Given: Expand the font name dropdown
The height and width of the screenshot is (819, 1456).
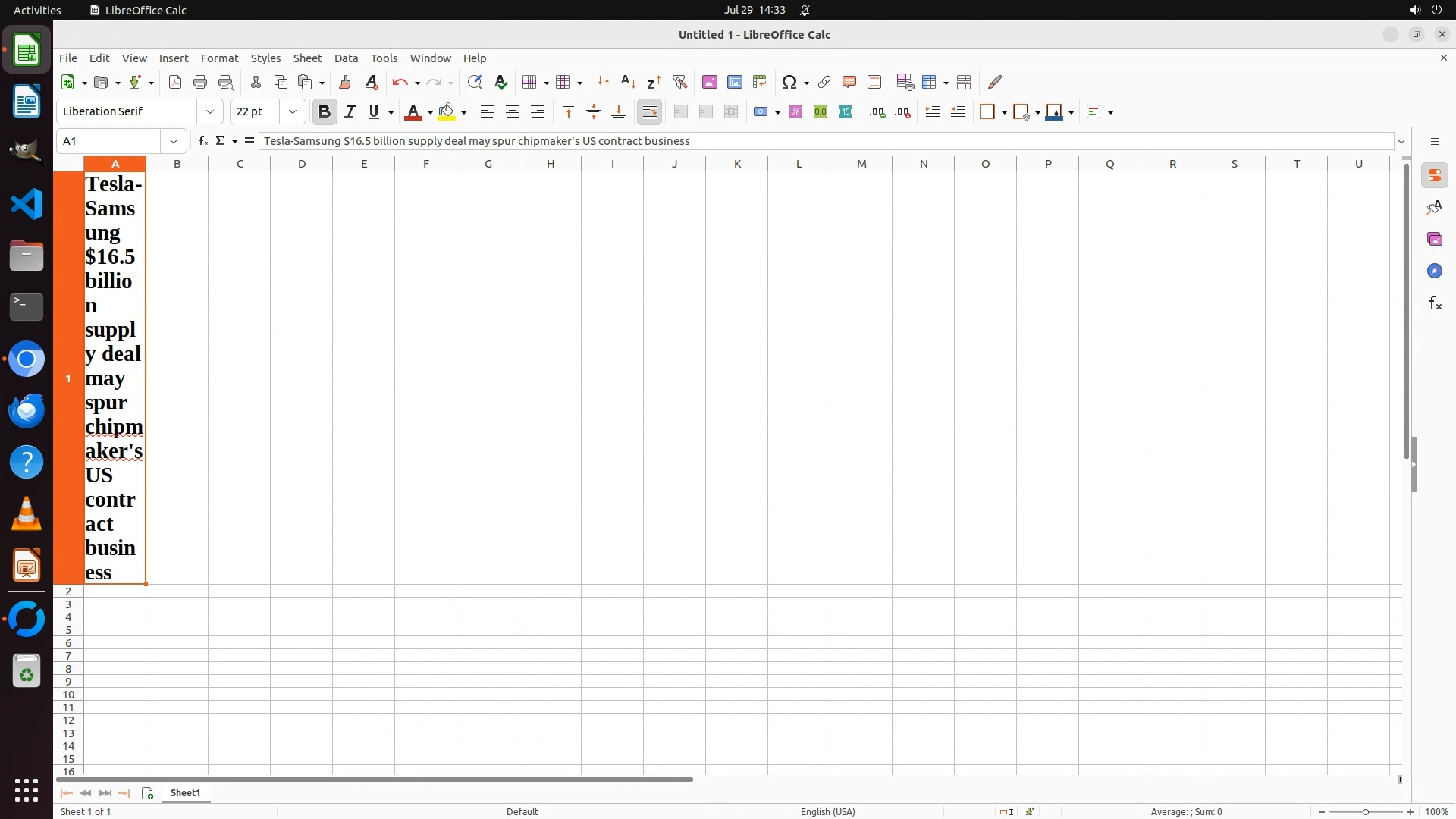Looking at the screenshot, I should click(x=210, y=111).
